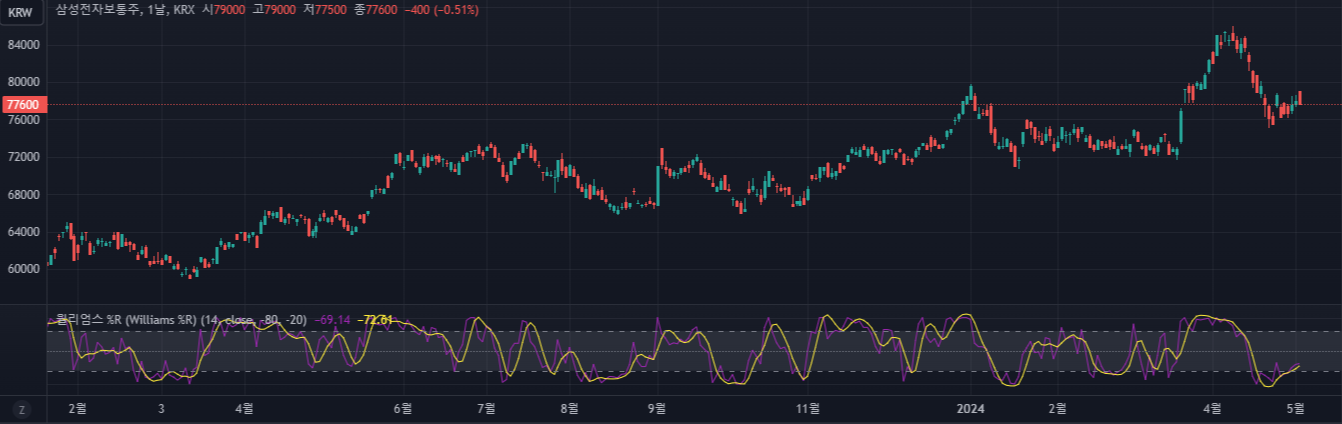Click the 72000 price axis label
Screen dimensions: 1342x424
[x=22, y=157]
